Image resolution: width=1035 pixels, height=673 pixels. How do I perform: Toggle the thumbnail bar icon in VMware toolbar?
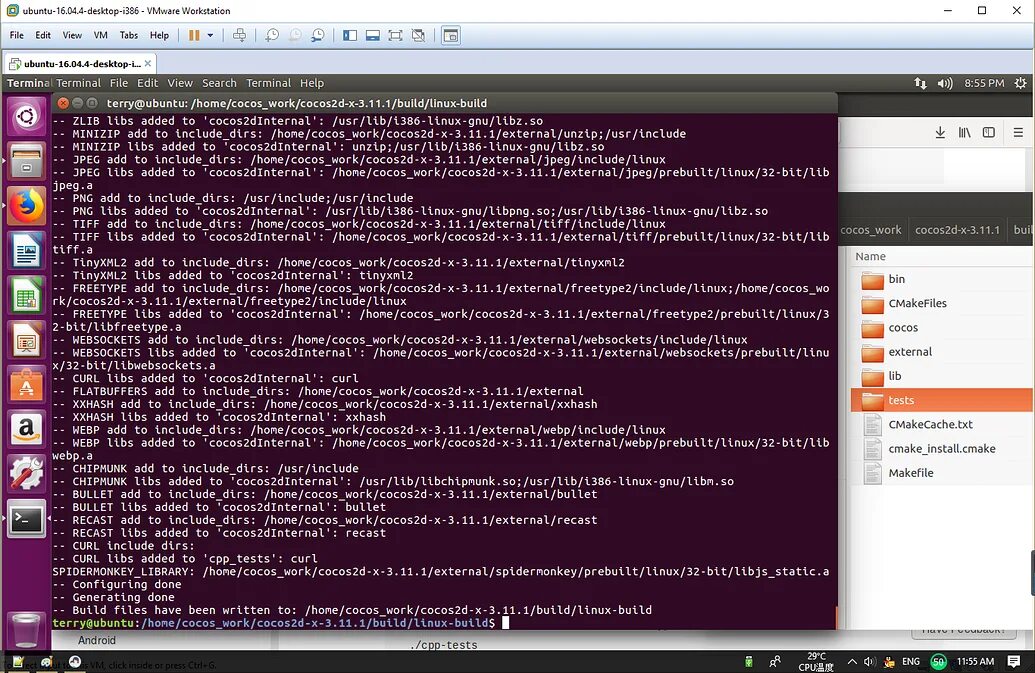pyautogui.click(x=373, y=35)
